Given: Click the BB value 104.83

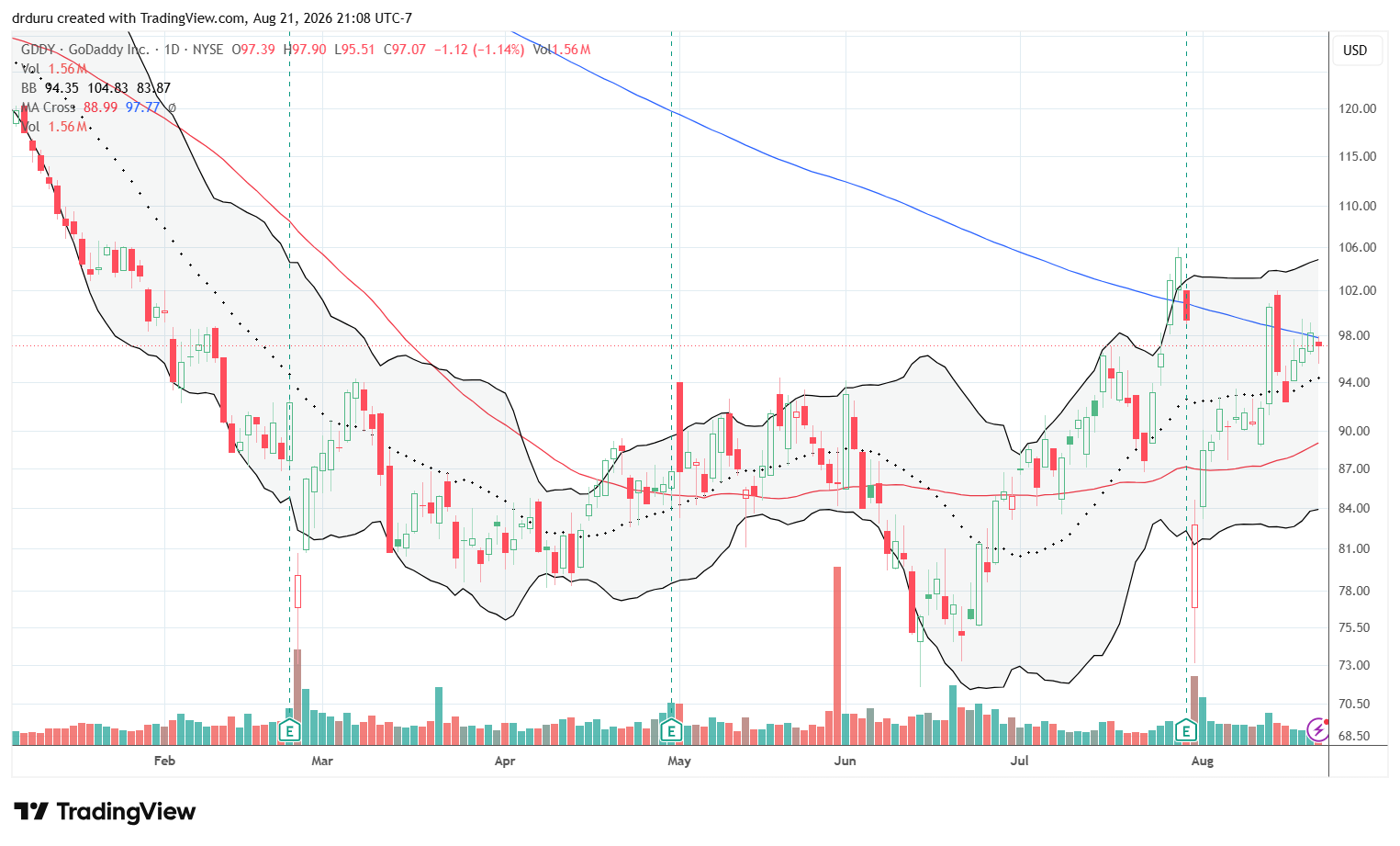Looking at the screenshot, I should tap(108, 88).
